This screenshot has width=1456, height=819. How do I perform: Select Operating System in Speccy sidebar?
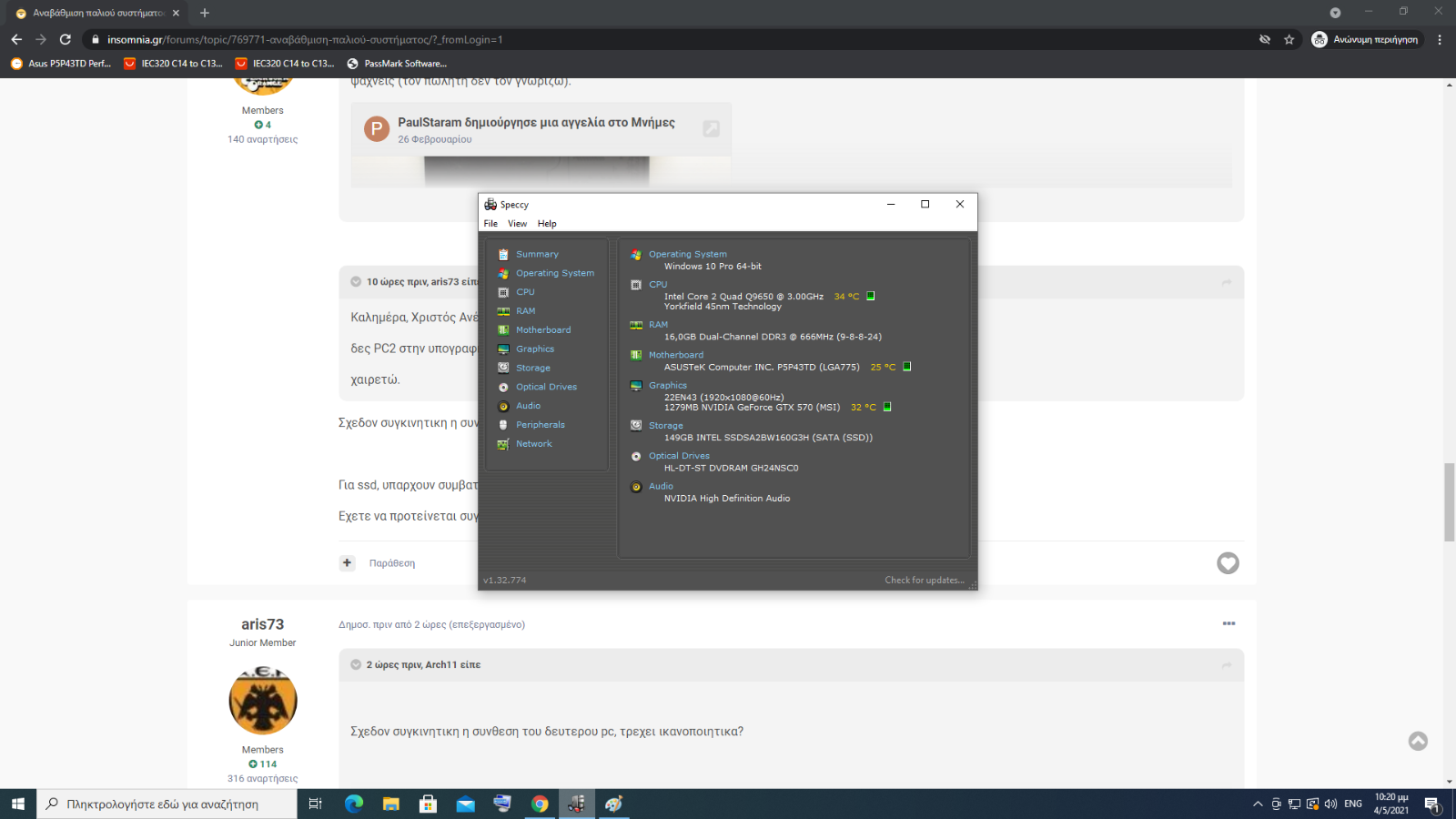tap(555, 273)
